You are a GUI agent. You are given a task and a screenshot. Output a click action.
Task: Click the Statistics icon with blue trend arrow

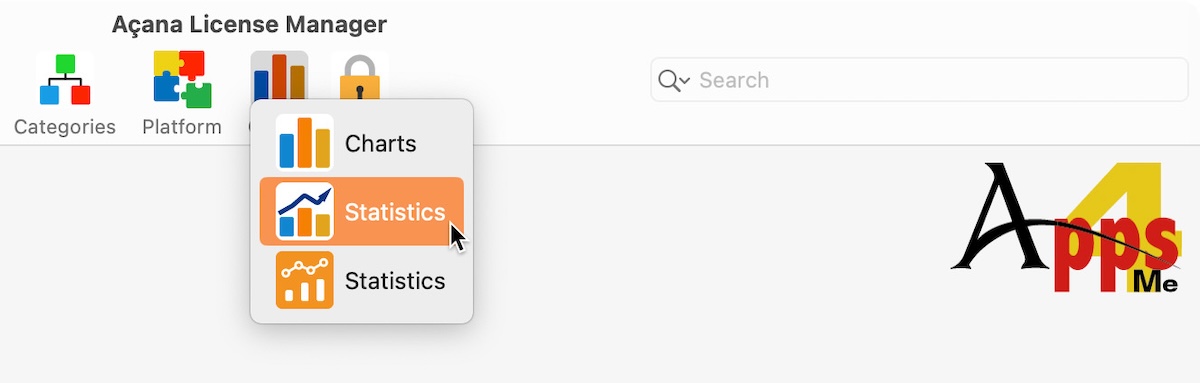(x=305, y=211)
